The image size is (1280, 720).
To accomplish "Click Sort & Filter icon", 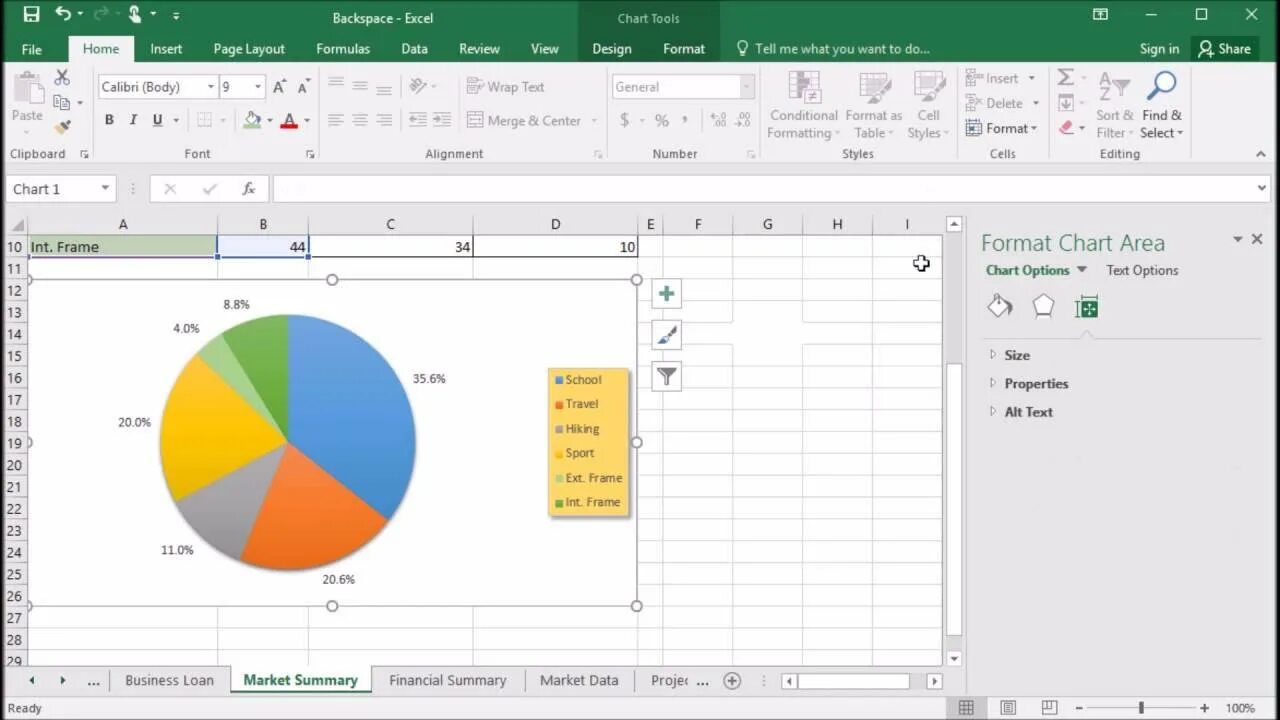I will [1113, 86].
